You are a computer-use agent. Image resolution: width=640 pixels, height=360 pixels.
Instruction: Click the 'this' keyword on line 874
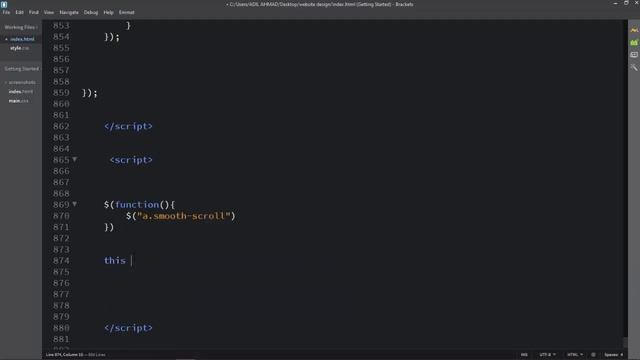click(x=115, y=260)
